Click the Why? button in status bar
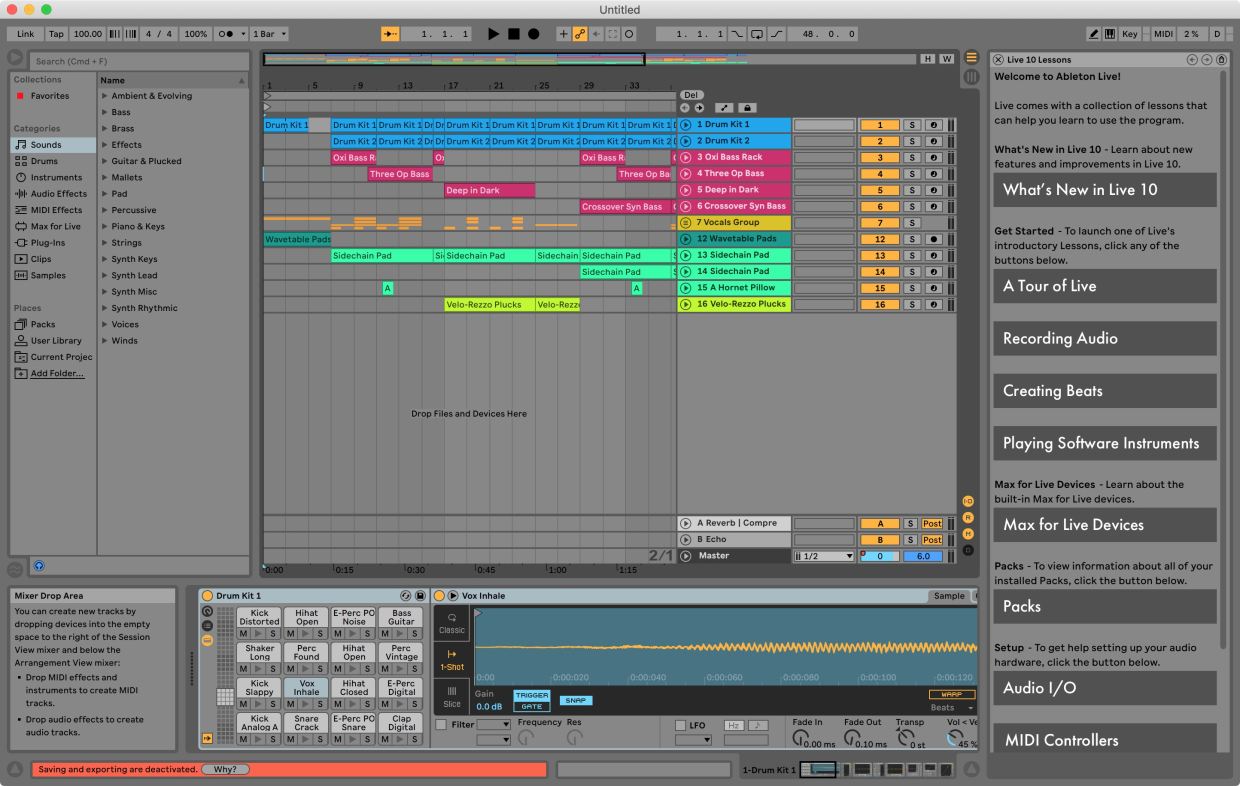 [225, 769]
